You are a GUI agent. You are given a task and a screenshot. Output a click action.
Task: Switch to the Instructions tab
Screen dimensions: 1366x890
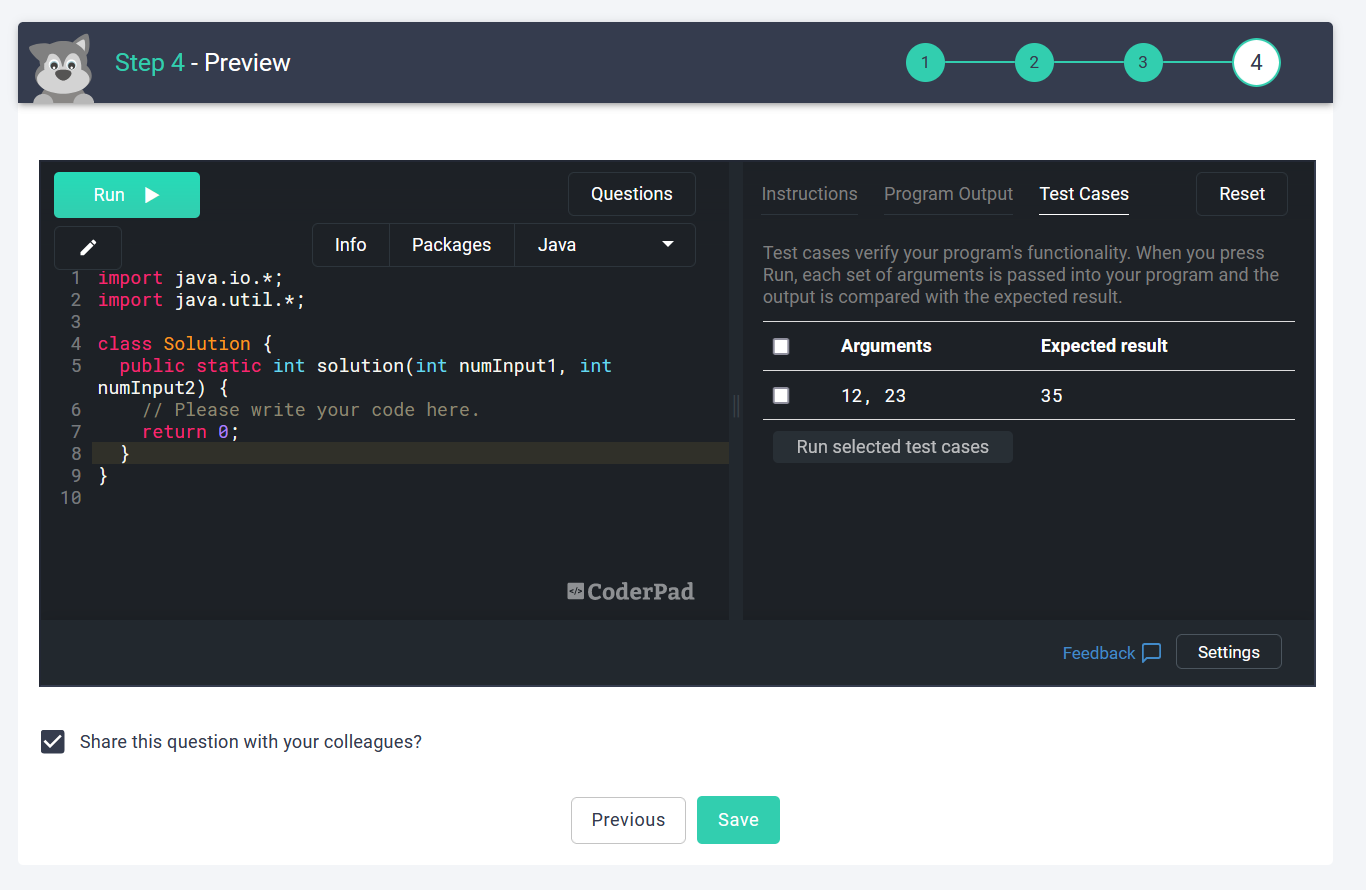[x=810, y=194]
